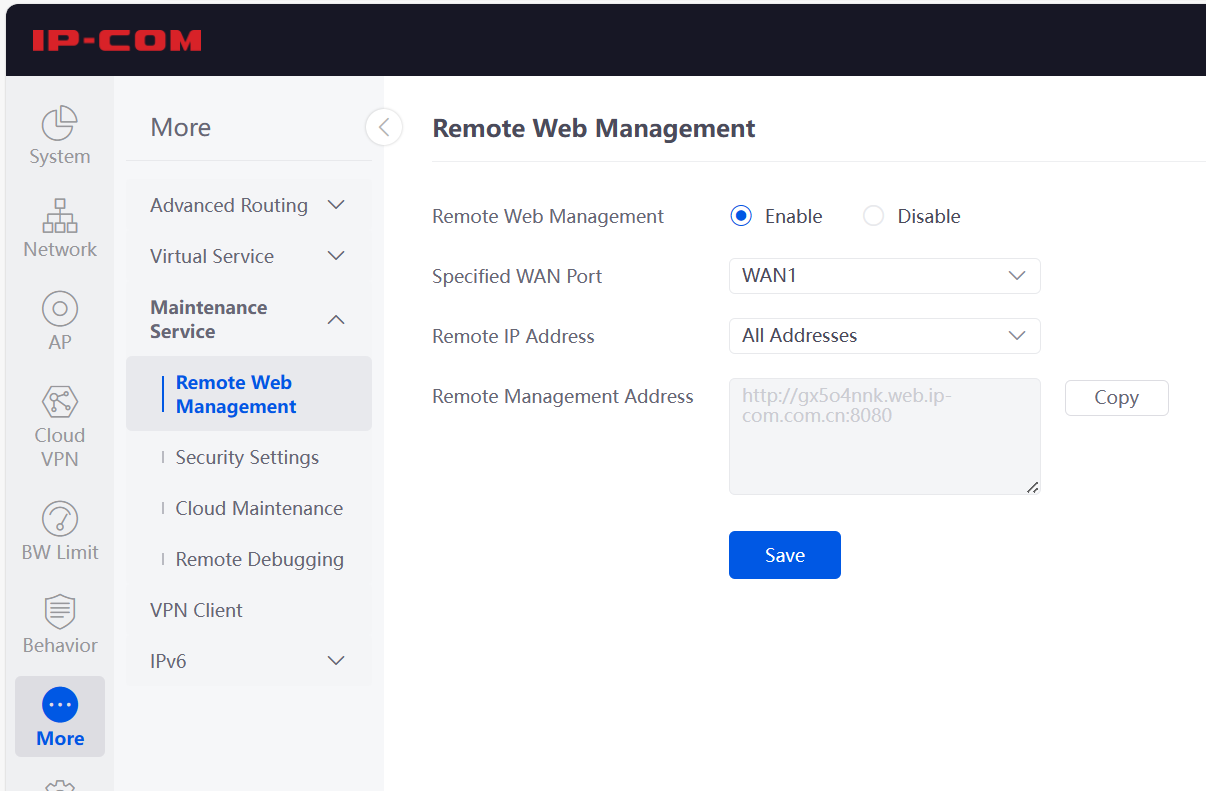Click the IP-COM logo

[x=116, y=40]
